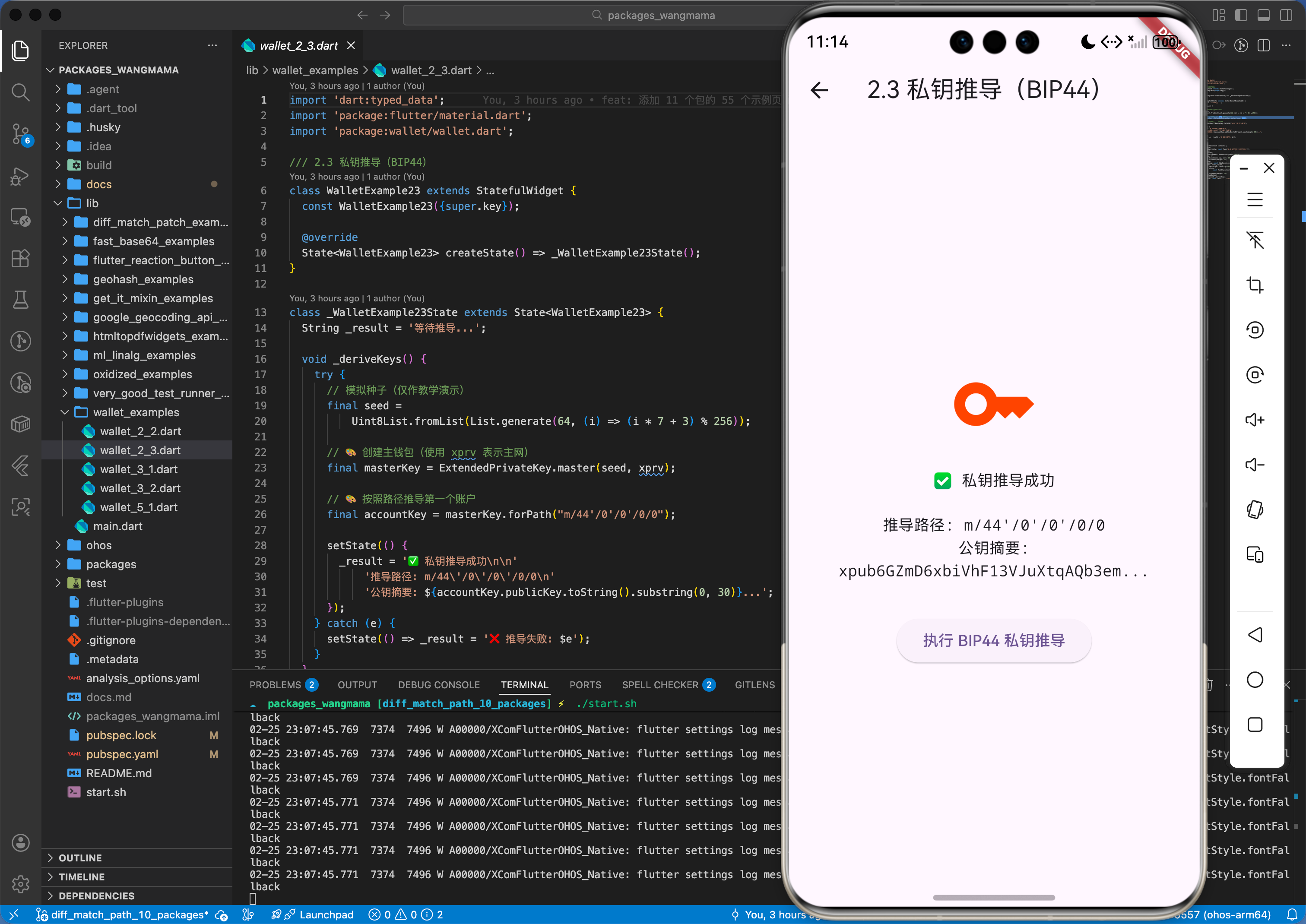Tap the back arrow in app header
Viewport: 1306px width, 924px height.
click(819, 90)
